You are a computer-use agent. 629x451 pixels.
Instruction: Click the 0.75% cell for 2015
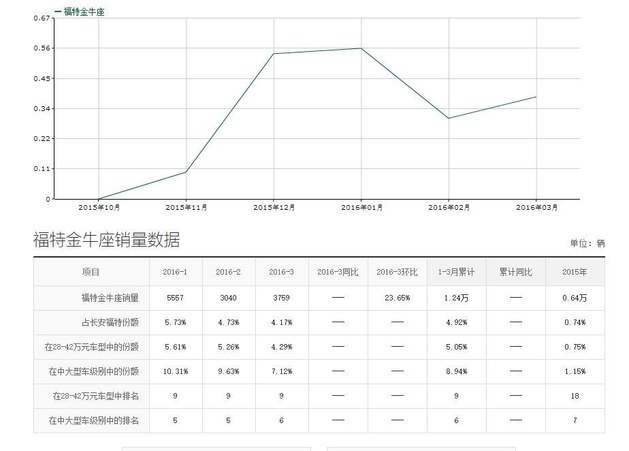574,347
